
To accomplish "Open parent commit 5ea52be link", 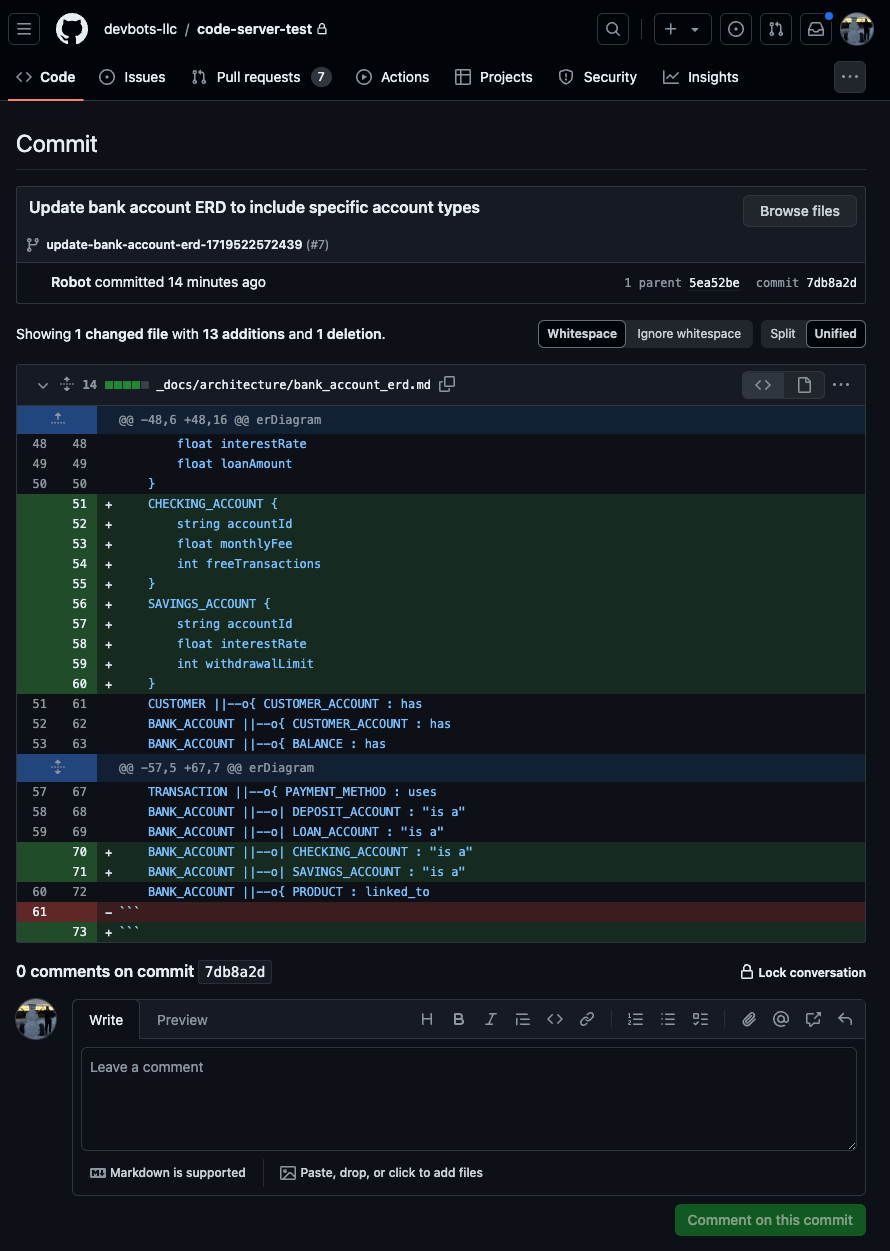I will pyautogui.click(x=714, y=283).
